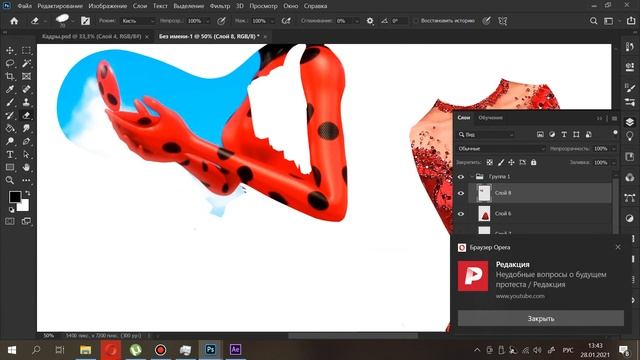Collapse the Группа 1 group

coord(472,177)
